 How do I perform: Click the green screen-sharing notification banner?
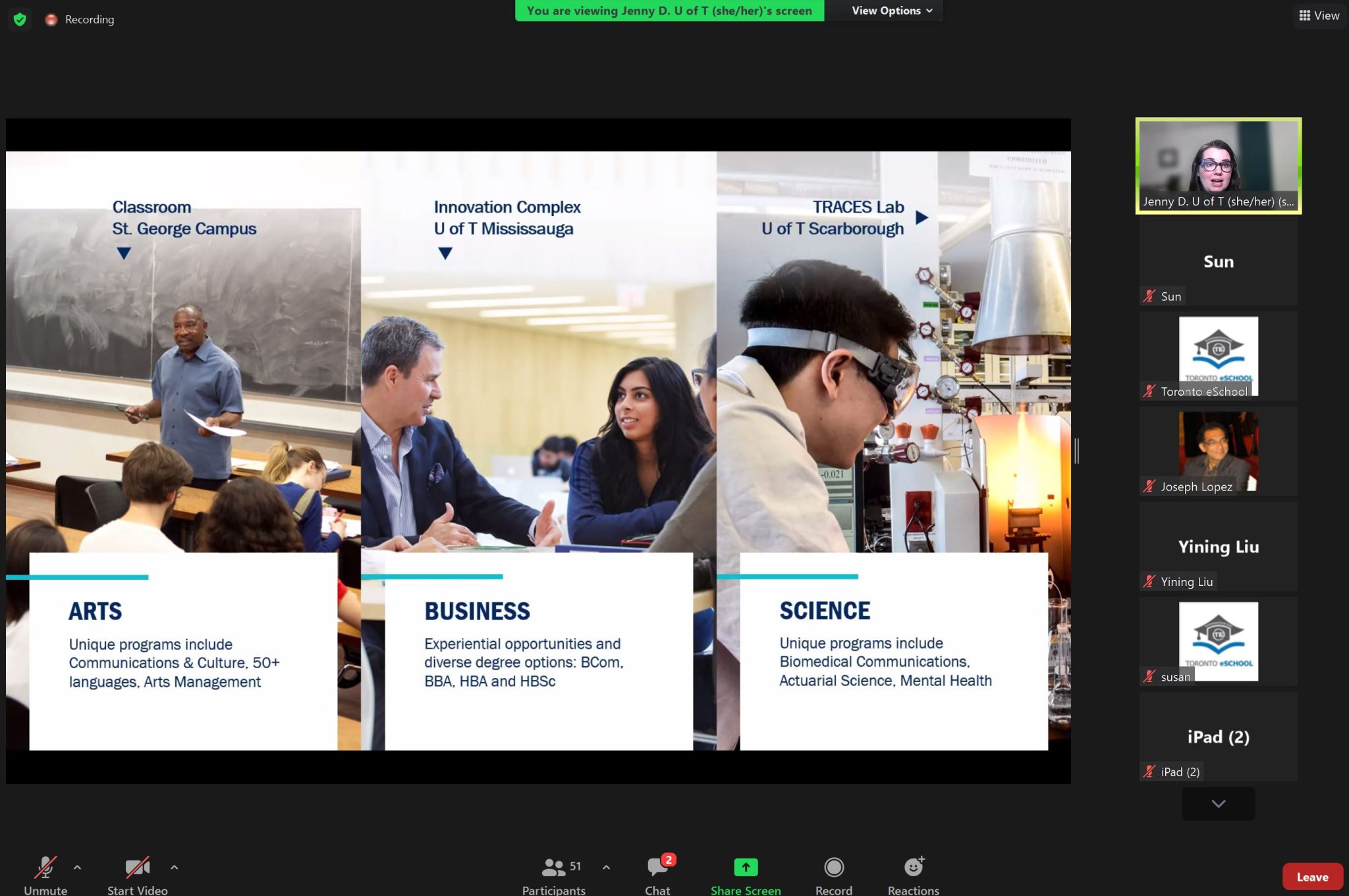(x=669, y=11)
